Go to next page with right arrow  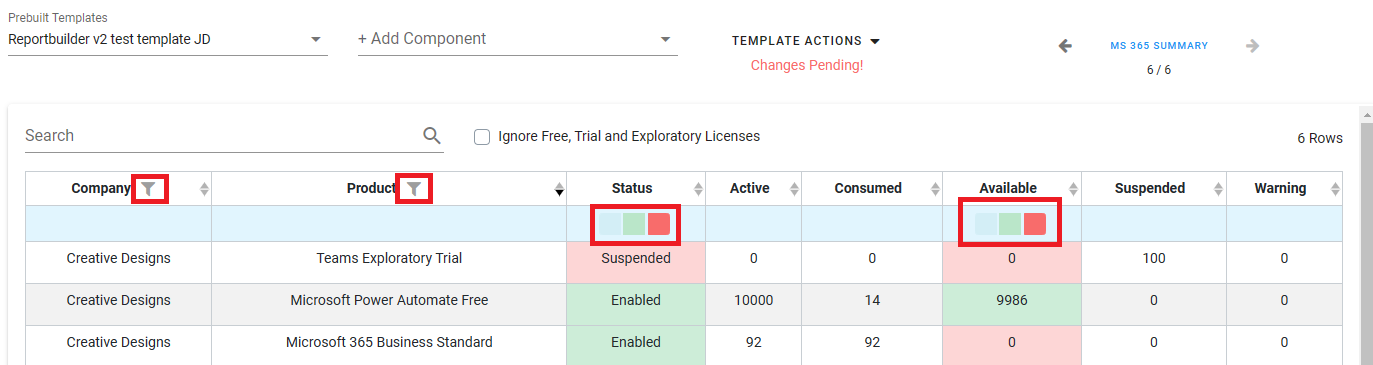click(1252, 46)
